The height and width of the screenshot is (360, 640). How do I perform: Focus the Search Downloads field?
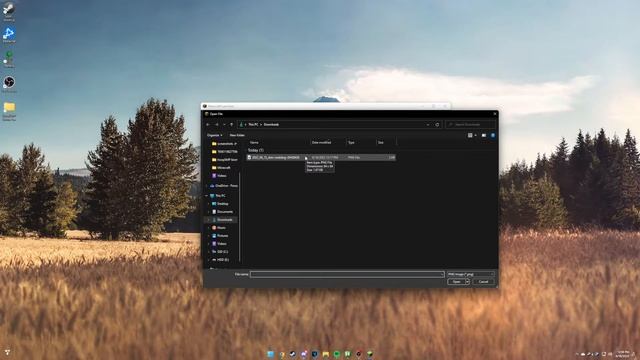pyautogui.click(x=471, y=124)
